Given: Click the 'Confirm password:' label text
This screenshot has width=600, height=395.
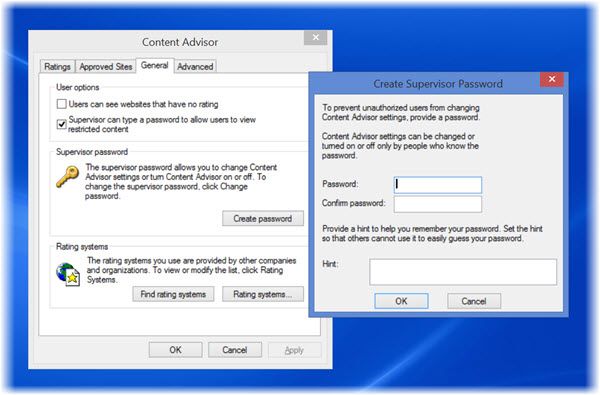Looking at the screenshot, I should click(x=353, y=203).
